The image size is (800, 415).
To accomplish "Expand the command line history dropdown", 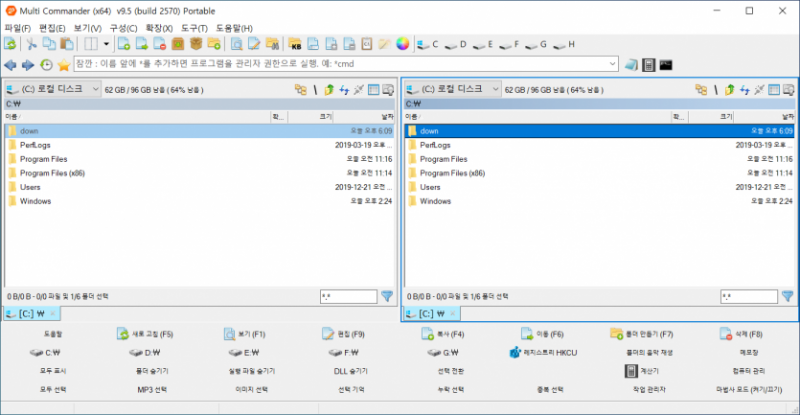I will pyautogui.click(x=612, y=64).
